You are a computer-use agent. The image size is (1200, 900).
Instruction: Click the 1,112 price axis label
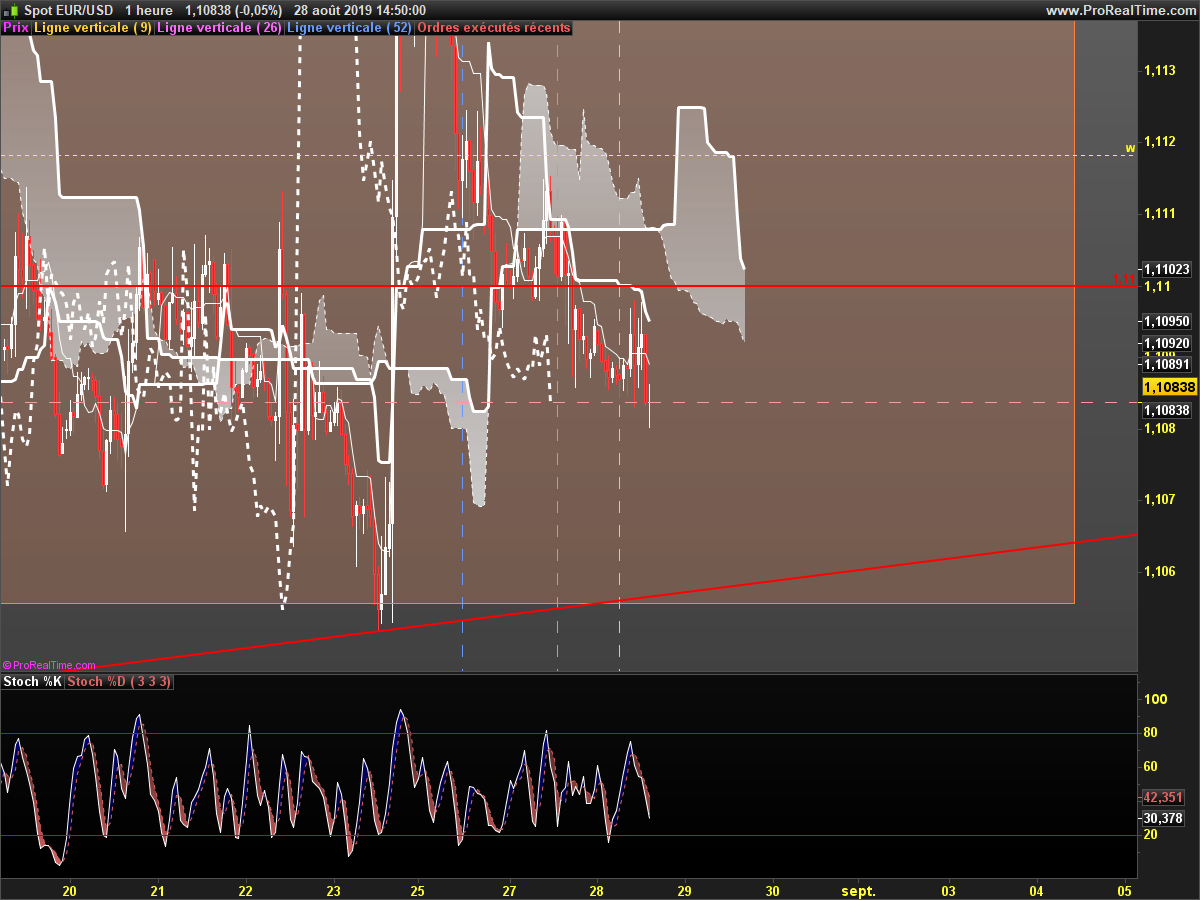1159,141
